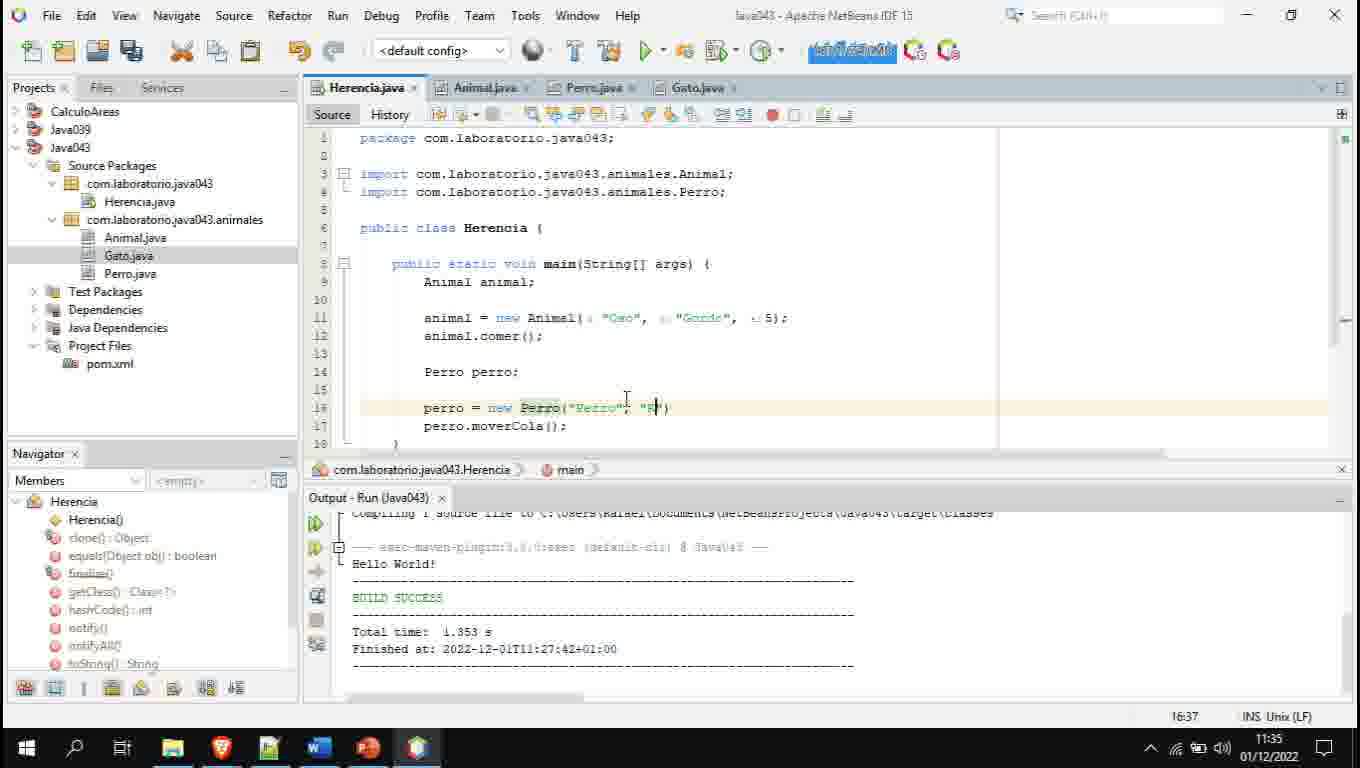Click the Undo arrow icon
The height and width of the screenshot is (768, 1360).
tap(299, 51)
